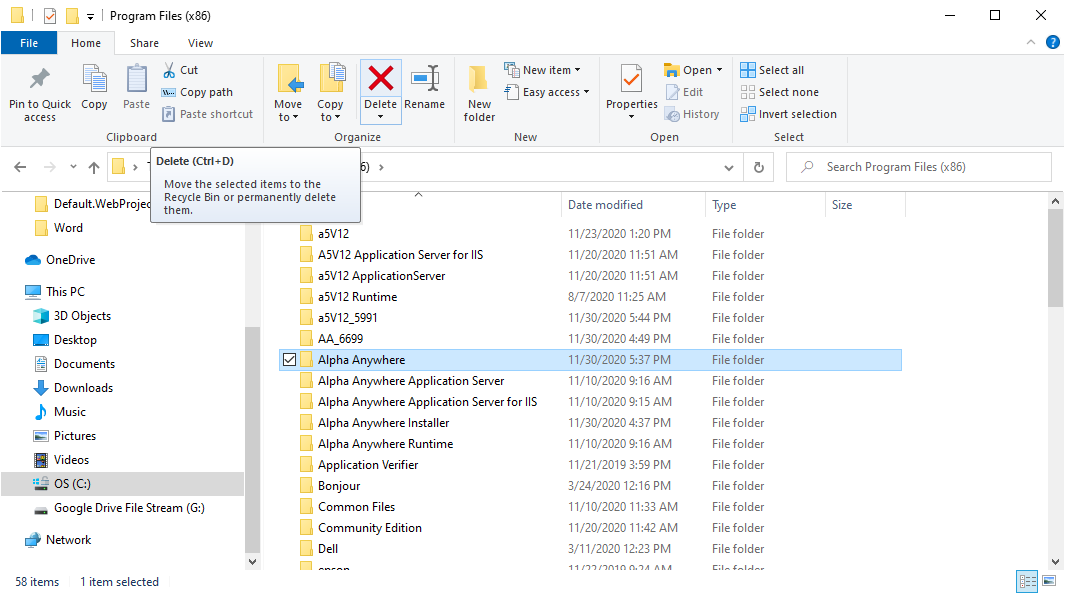The width and height of the screenshot is (1065, 594).
Task: Click Copy path in the ribbon
Action: point(198,92)
